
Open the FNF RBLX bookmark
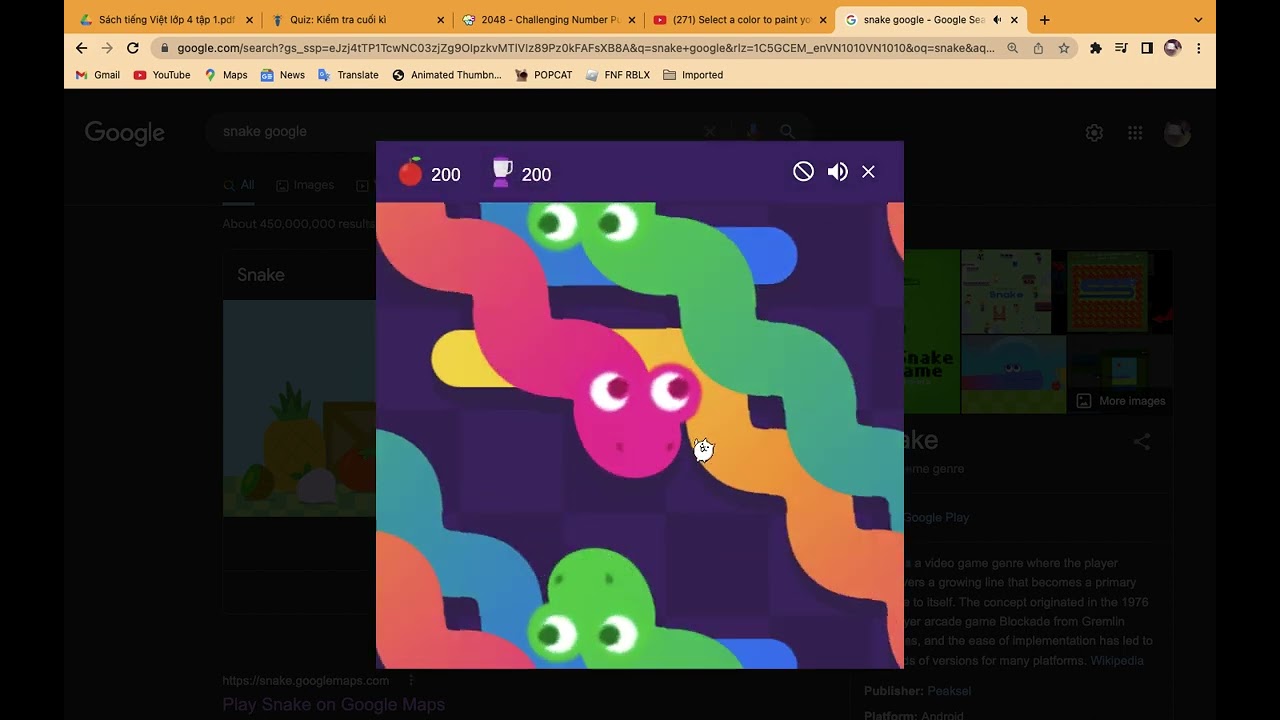tap(618, 75)
